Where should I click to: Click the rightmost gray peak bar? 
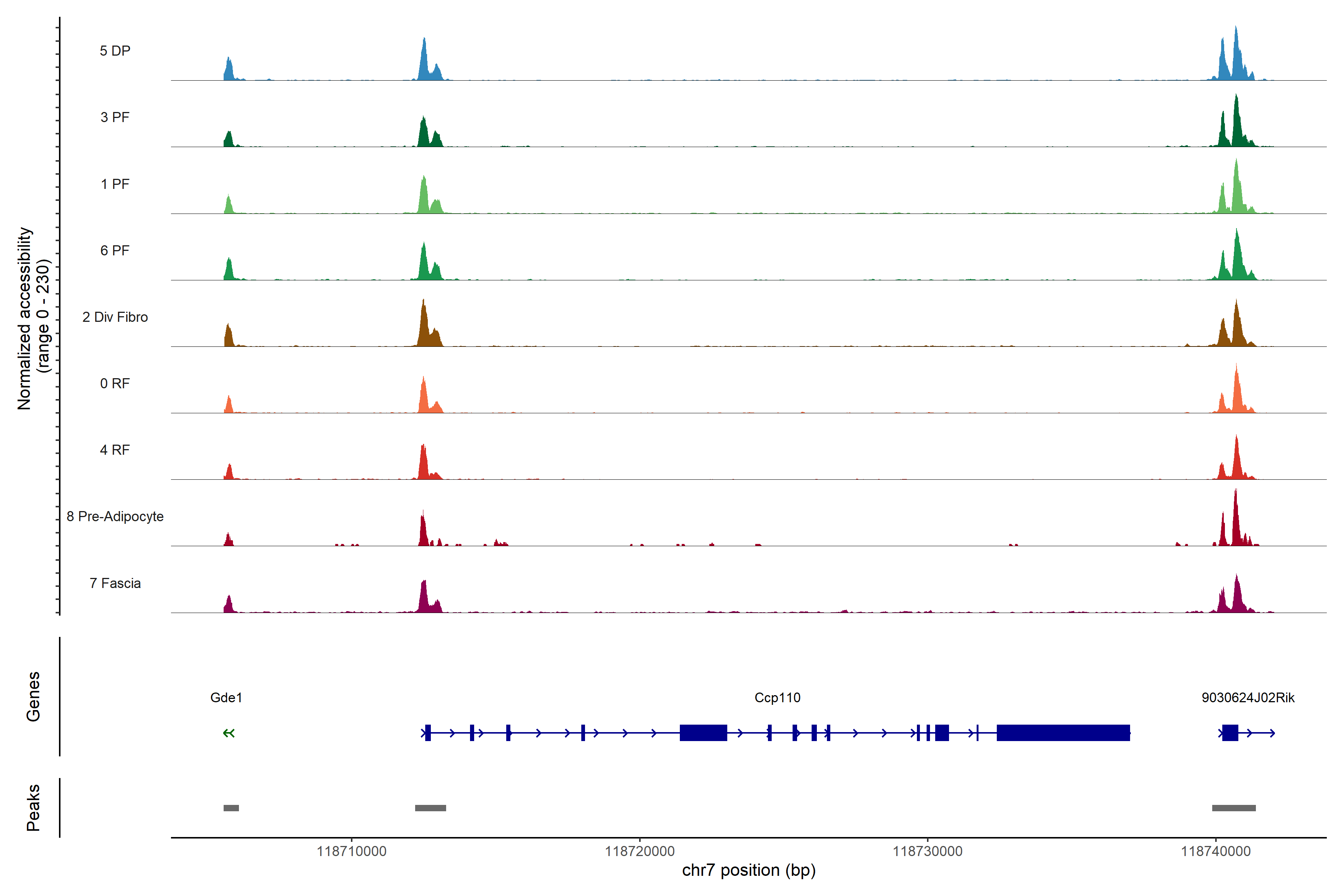click(1234, 808)
